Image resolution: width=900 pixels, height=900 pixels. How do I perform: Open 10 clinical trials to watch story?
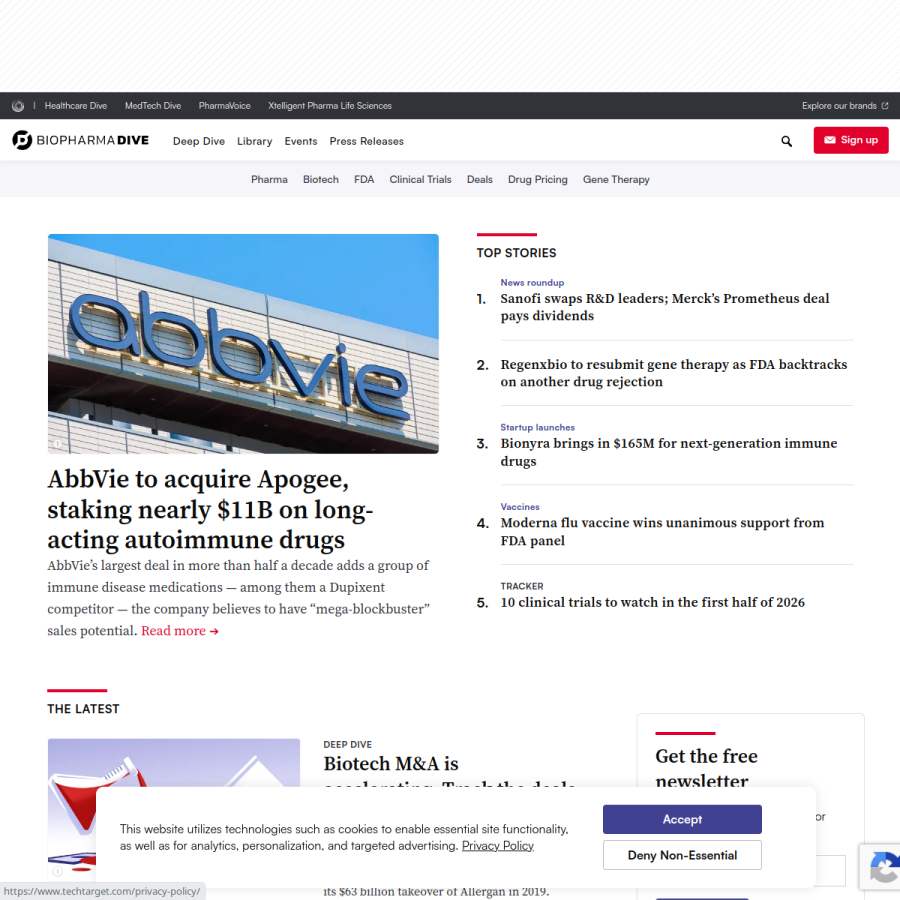(x=653, y=602)
